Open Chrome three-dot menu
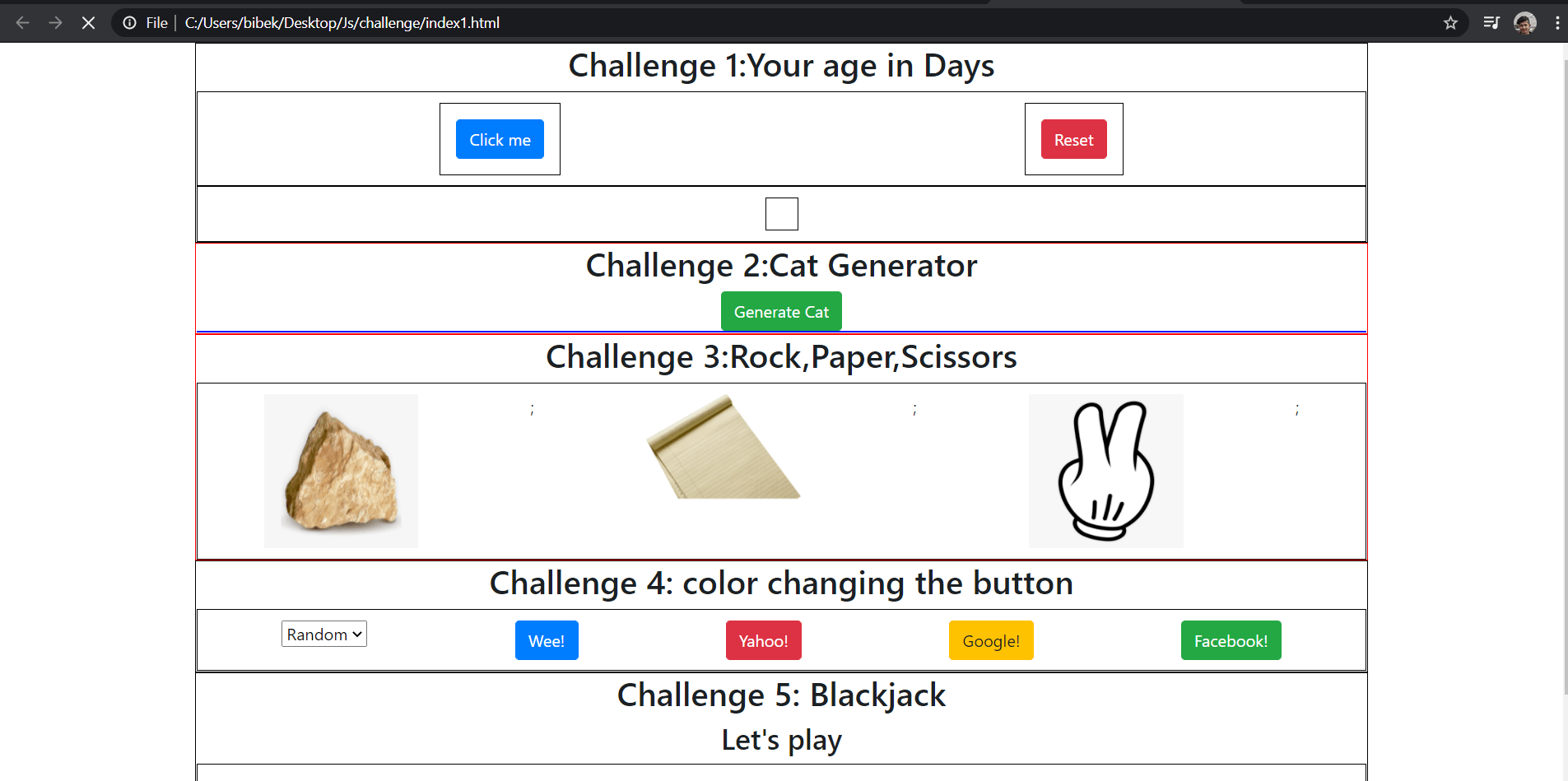This screenshot has width=1568, height=781. [1556, 23]
